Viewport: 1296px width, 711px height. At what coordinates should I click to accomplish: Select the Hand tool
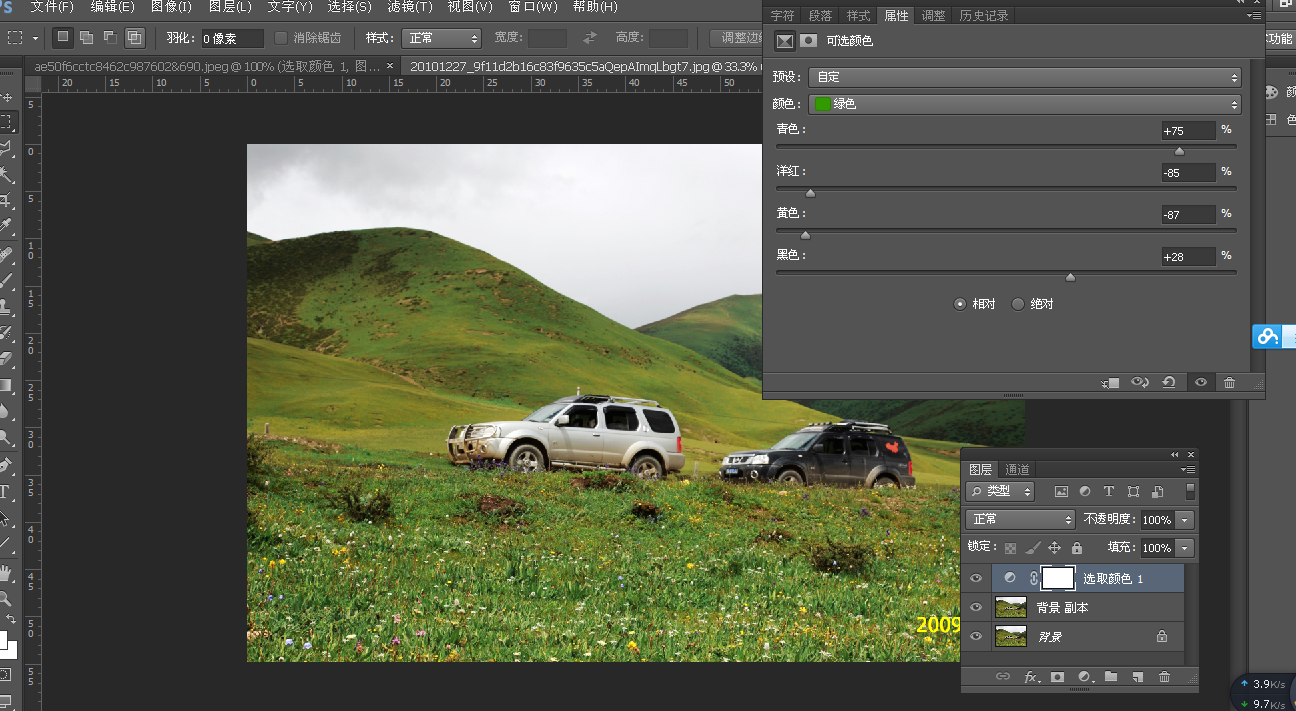coord(6,573)
